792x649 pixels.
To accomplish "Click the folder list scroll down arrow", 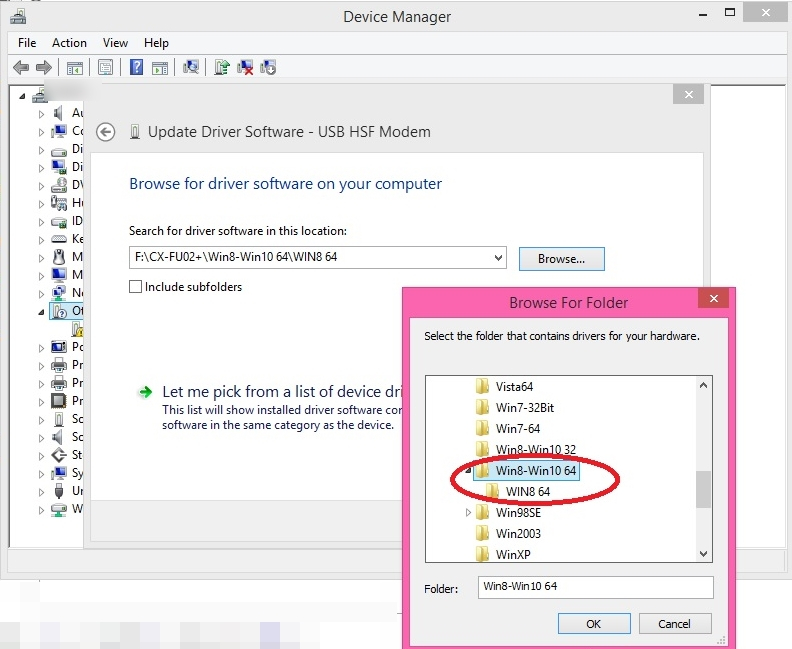I will click(x=703, y=554).
